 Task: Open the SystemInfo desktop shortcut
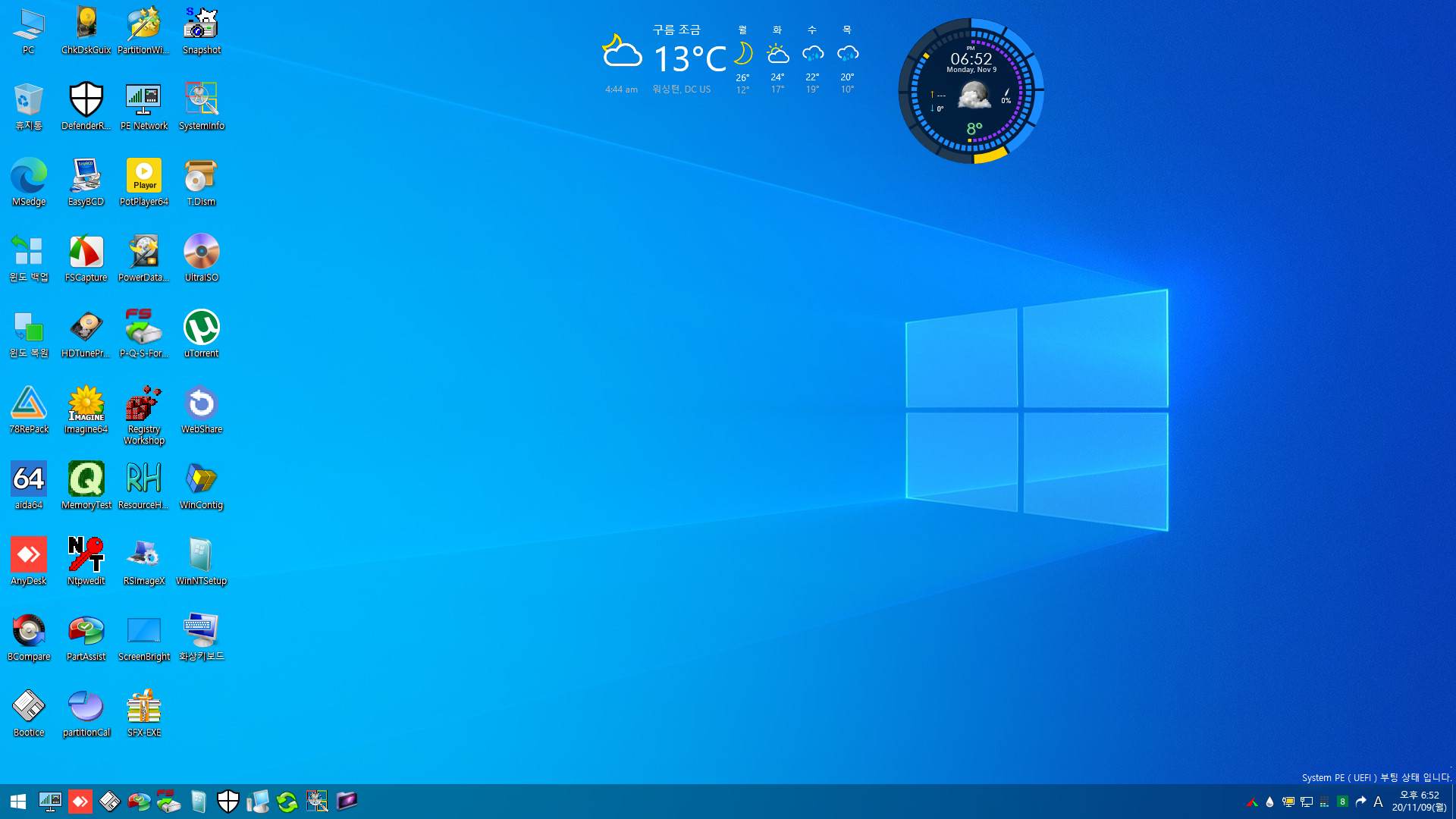[202, 107]
